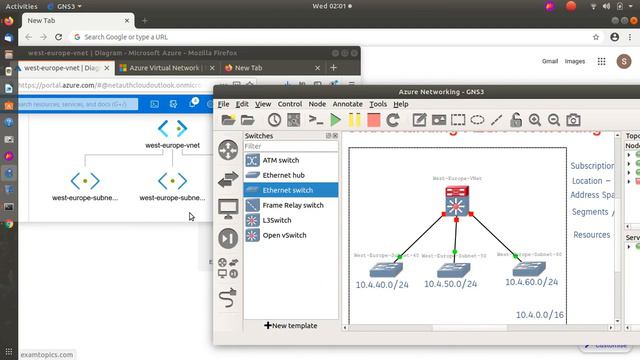Zoom in on the GNS3 topology

point(535,120)
